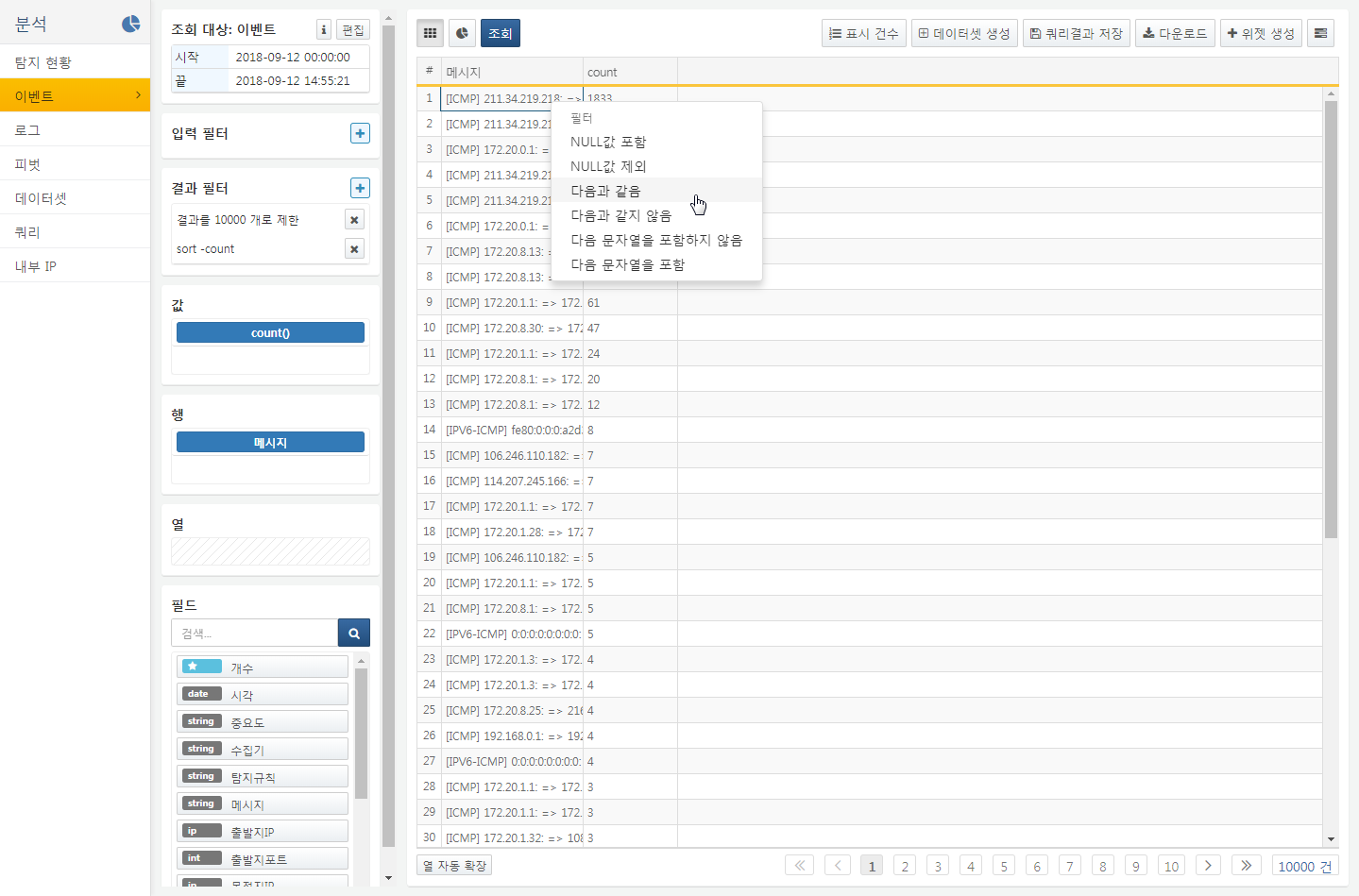Click the field search magnifier button
Image resolution: width=1359 pixels, height=896 pixels.
pos(354,633)
